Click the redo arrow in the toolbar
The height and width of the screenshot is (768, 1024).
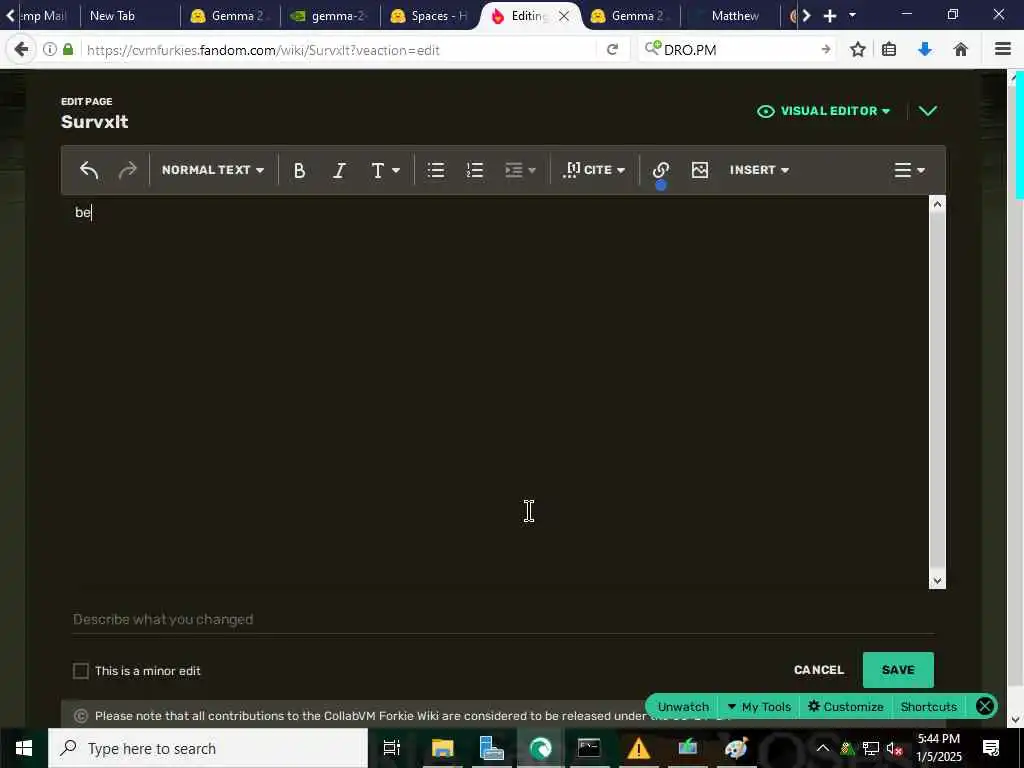tap(127, 170)
